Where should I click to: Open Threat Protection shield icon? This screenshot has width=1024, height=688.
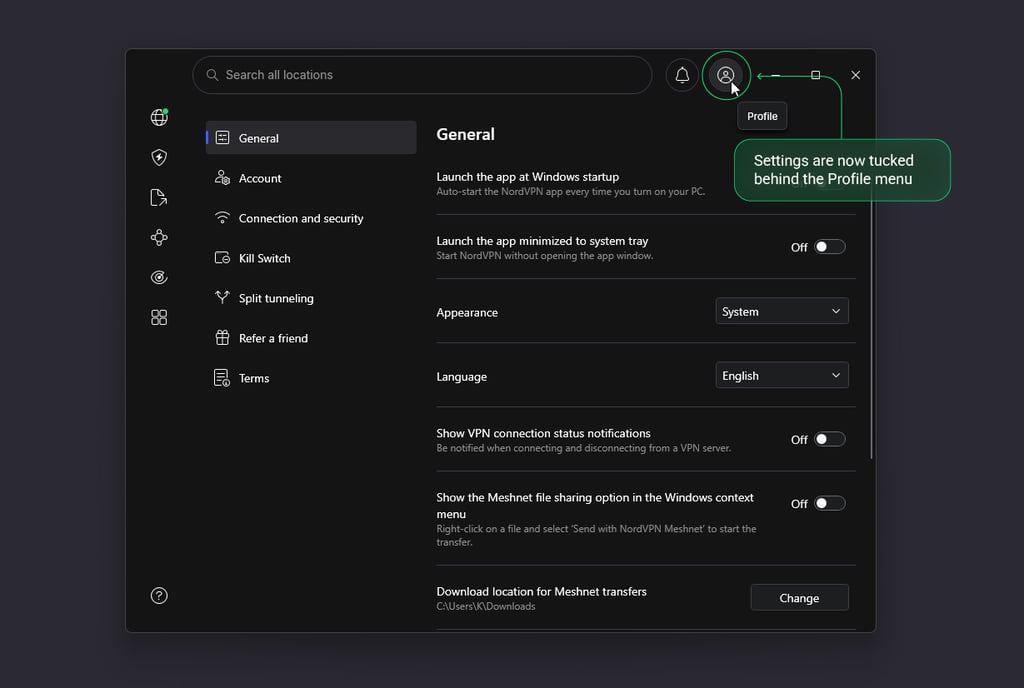coord(159,157)
